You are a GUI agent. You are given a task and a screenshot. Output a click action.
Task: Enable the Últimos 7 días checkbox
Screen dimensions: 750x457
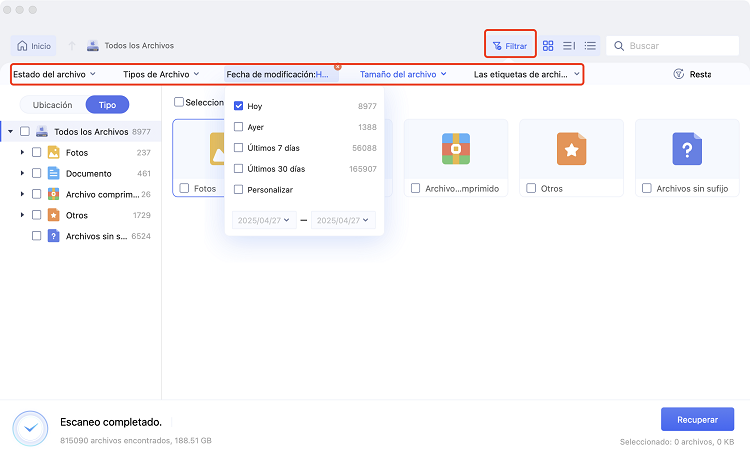[x=238, y=148]
